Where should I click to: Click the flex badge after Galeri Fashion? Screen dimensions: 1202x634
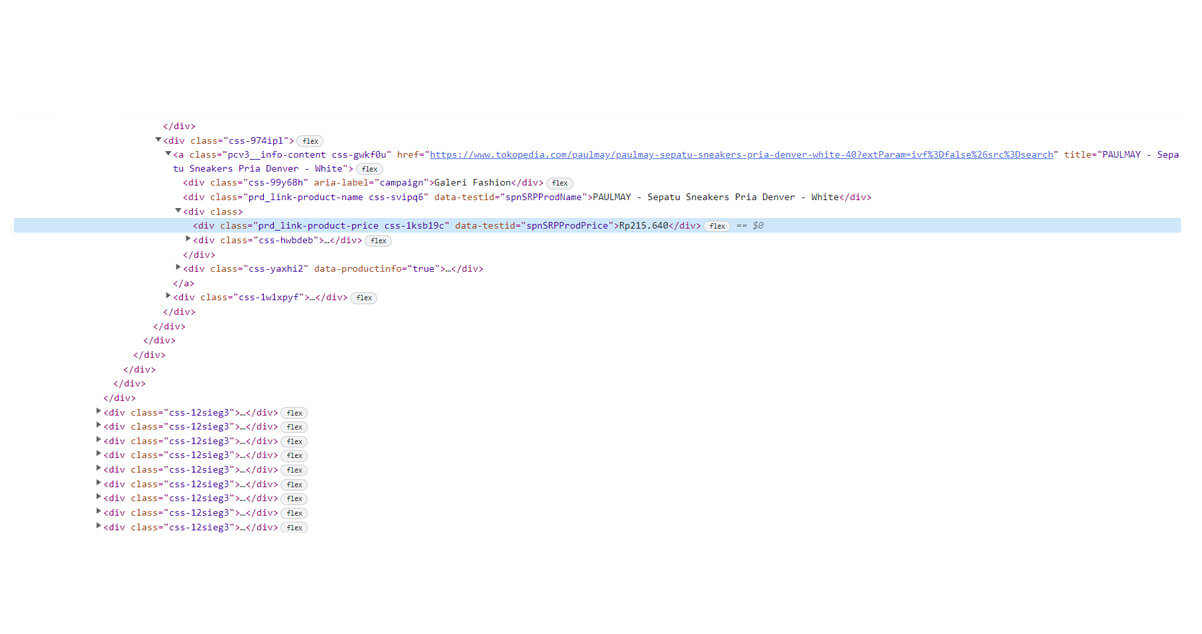click(559, 183)
